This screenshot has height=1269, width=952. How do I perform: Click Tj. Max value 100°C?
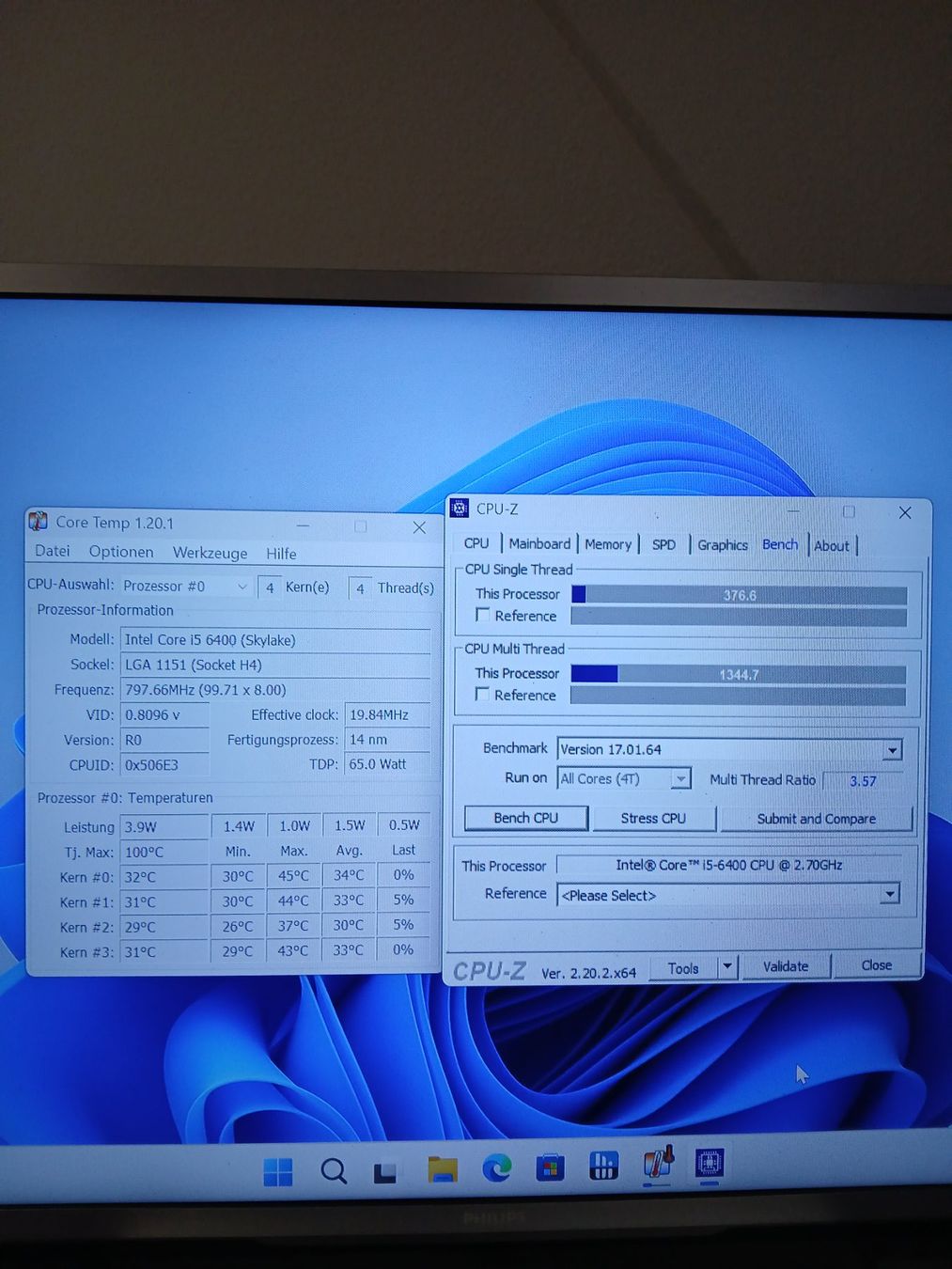164,852
